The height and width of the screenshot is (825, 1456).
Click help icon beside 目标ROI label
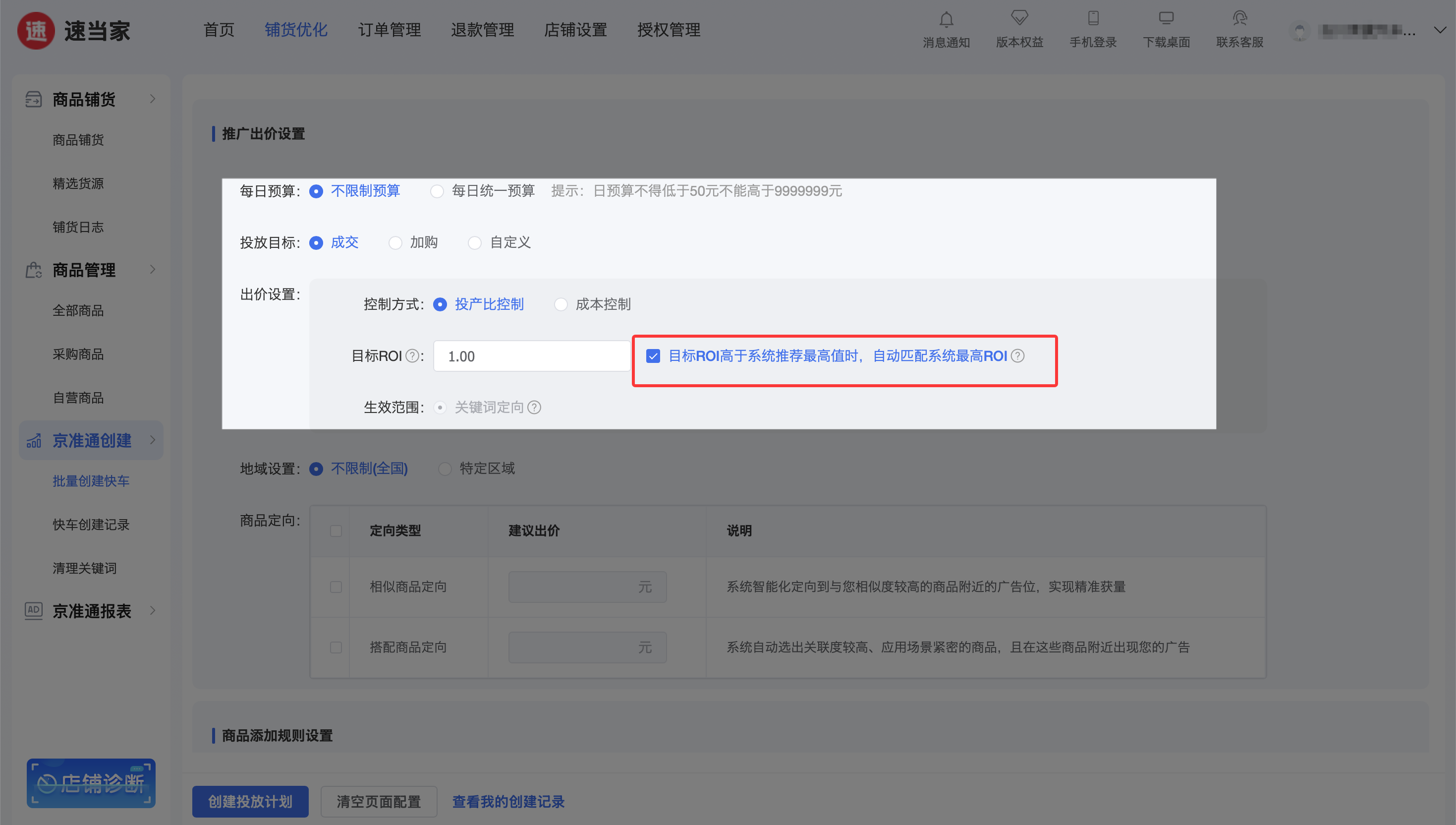tap(413, 356)
